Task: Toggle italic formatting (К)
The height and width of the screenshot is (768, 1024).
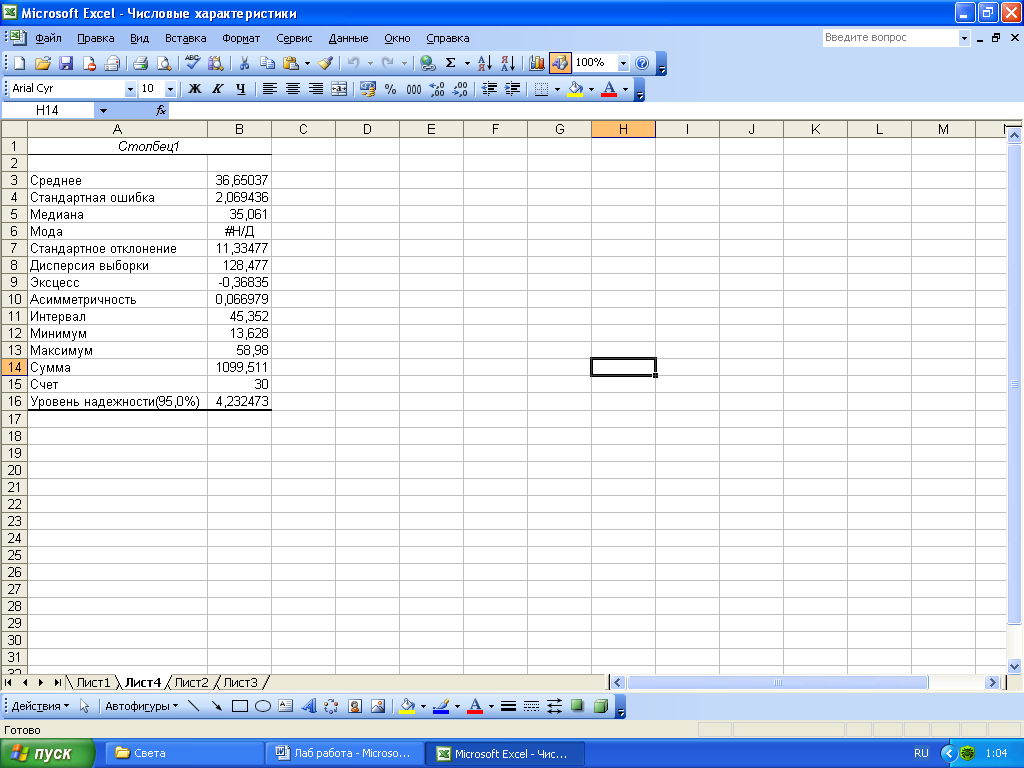Action: pyautogui.click(x=217, y=89)
